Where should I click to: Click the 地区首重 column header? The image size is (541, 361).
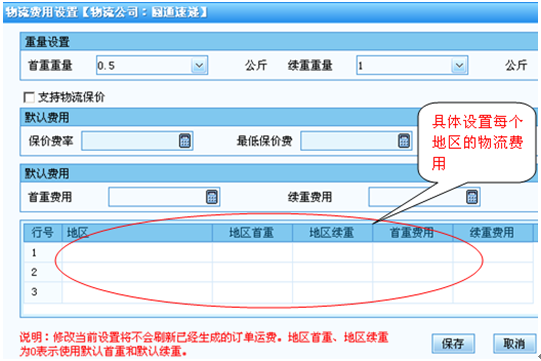[253, 233]
